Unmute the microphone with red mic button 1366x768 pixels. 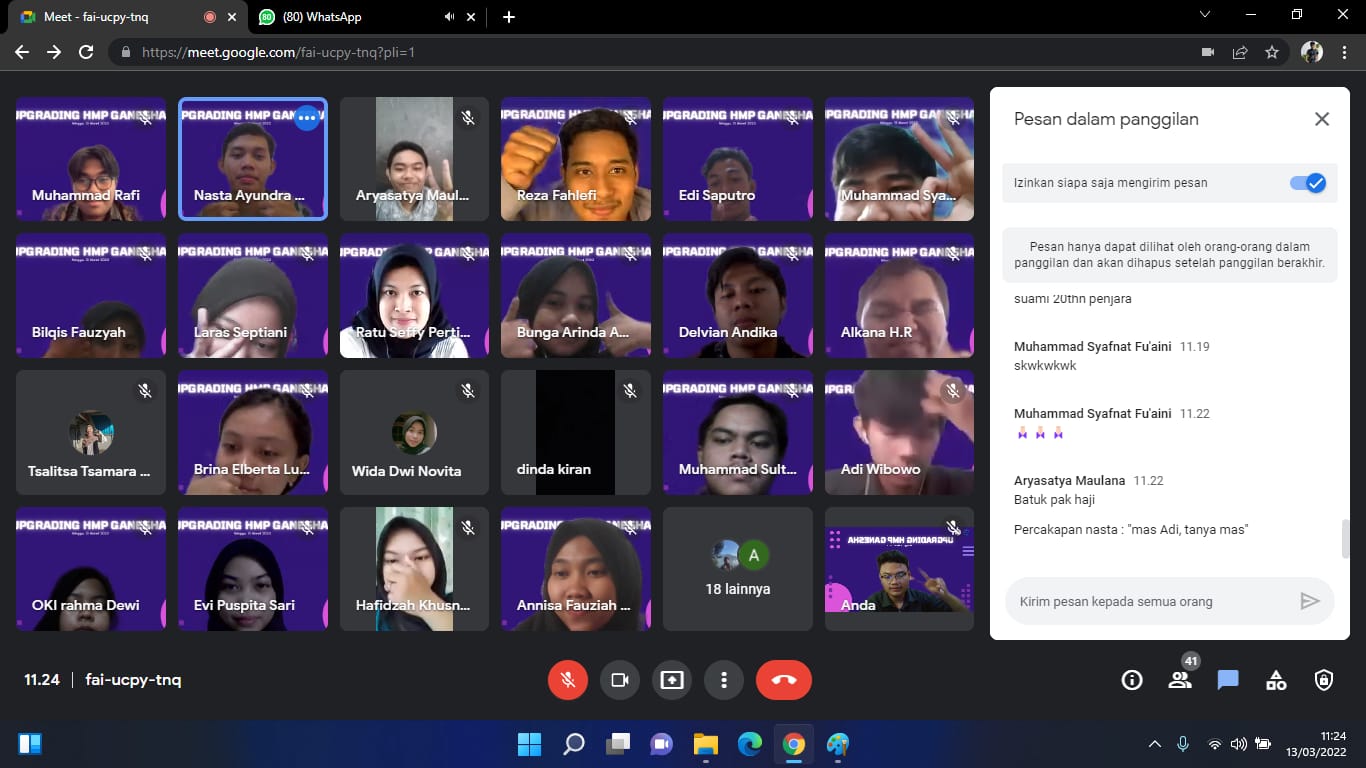click(x=568, y=680)
